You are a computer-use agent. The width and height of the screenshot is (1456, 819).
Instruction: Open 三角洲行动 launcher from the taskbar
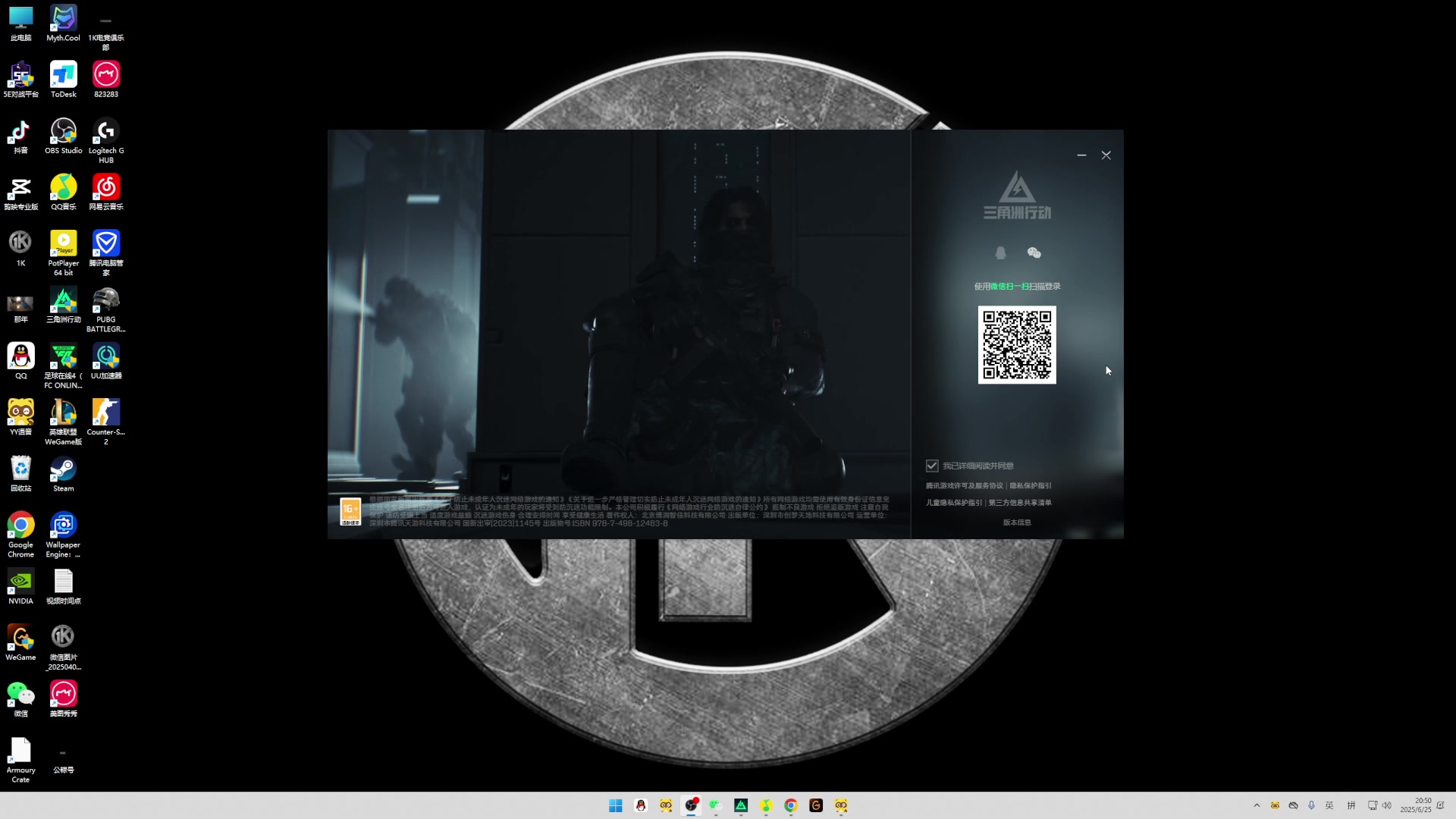741,805
